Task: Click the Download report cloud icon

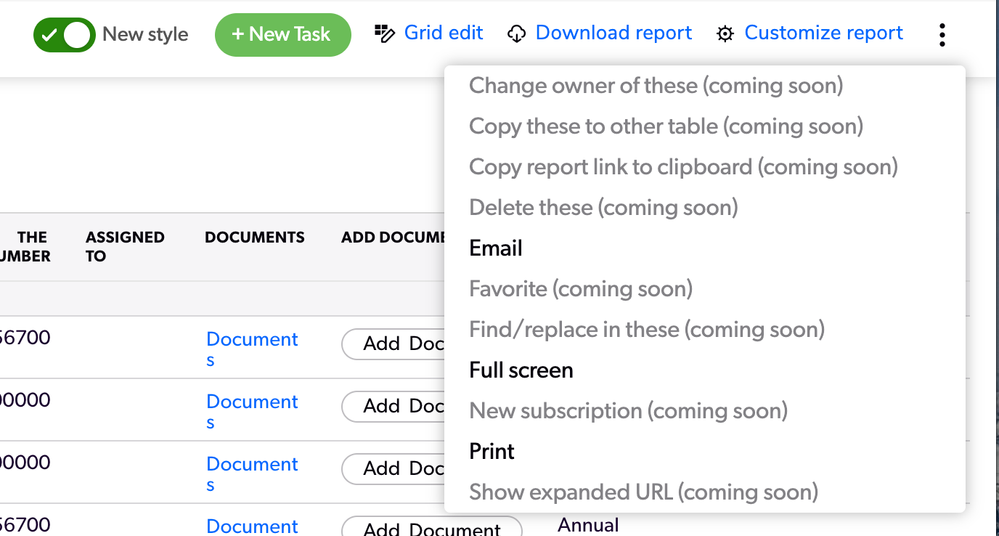Action: pyautogui.click(x=516, y=34)
